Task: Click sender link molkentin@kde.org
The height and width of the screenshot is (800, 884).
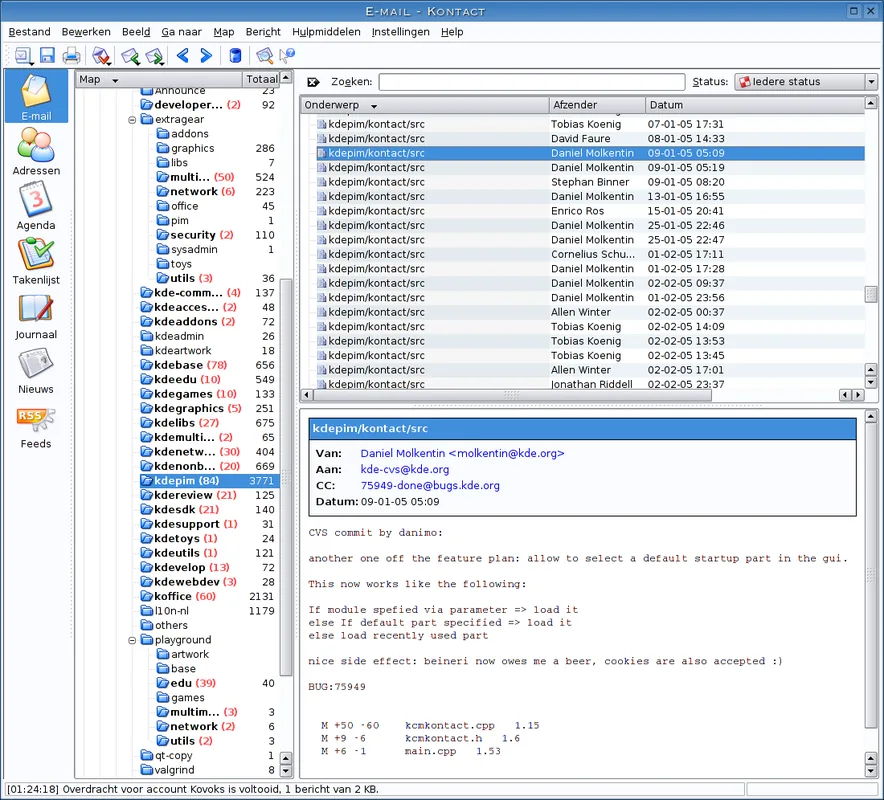Action: tap(462, 453)
